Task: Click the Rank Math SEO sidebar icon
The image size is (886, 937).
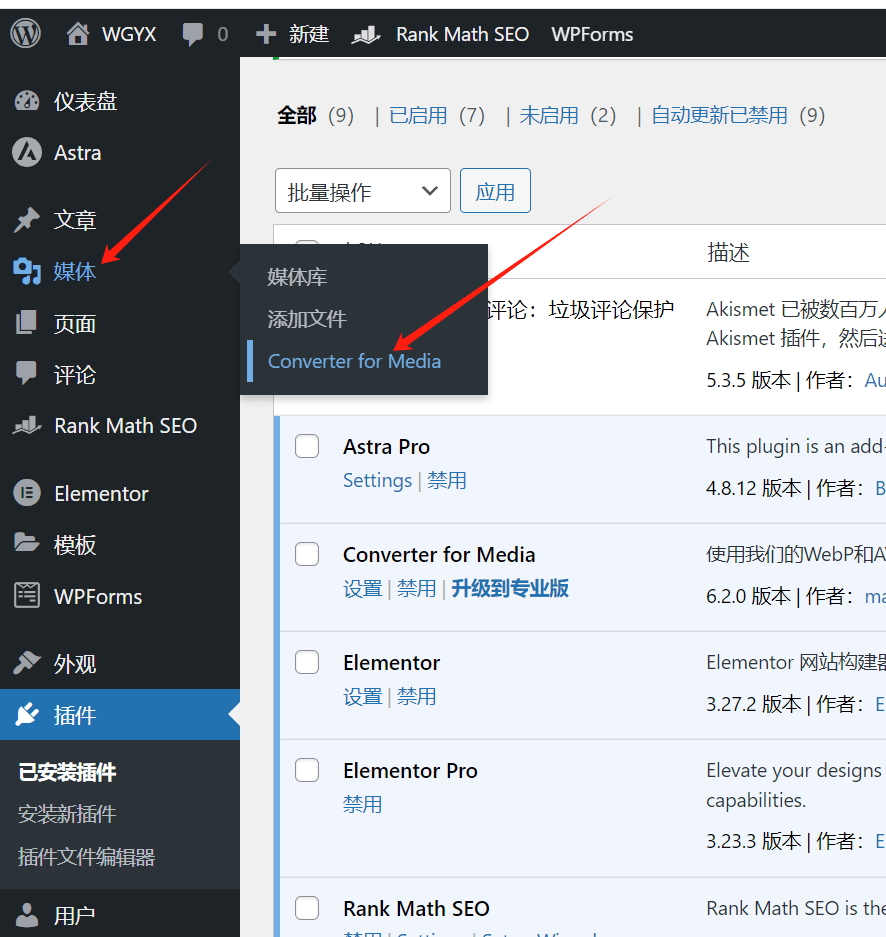Action: [x=27, y=425]
